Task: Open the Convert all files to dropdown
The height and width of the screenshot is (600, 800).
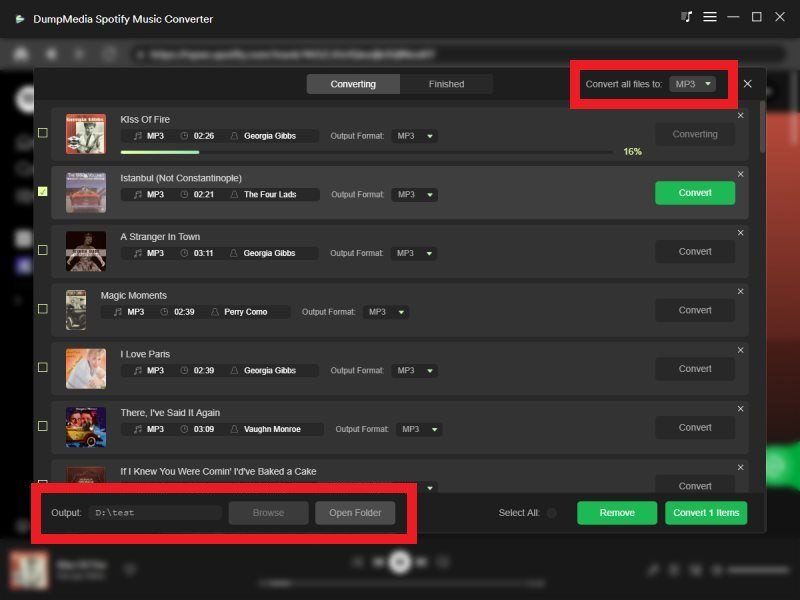Action: [692, 84]
